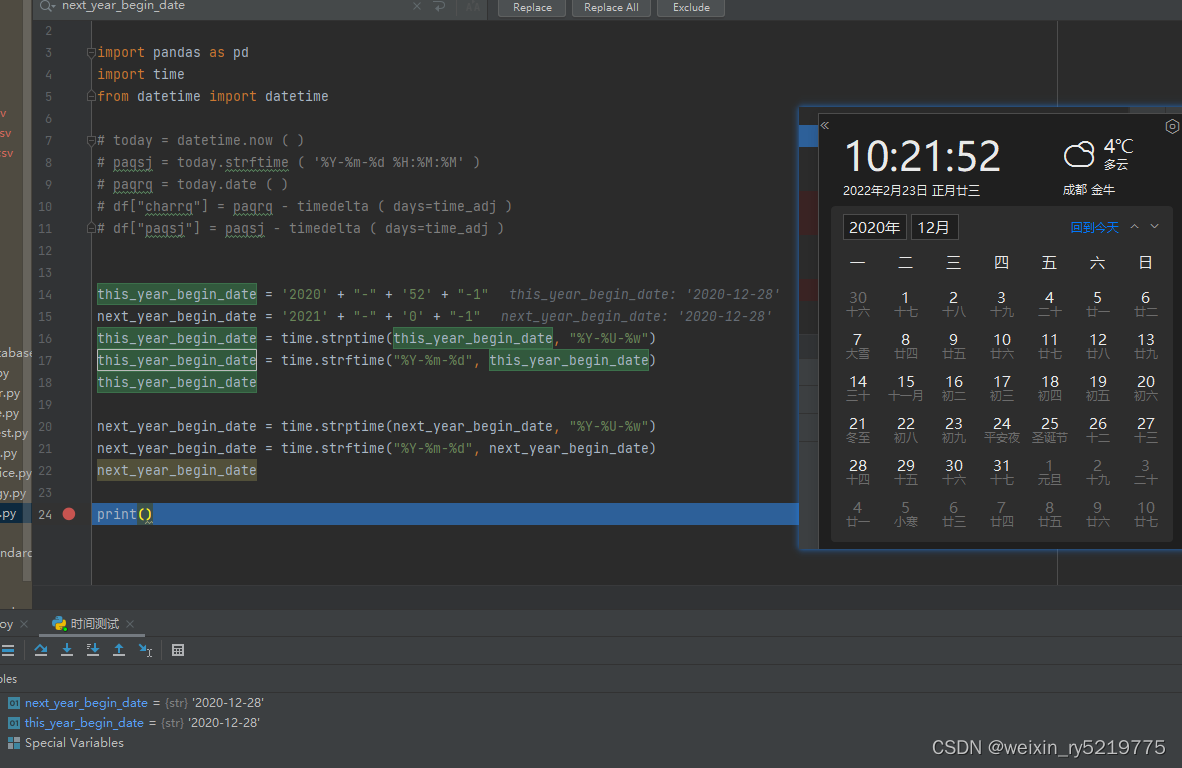
Task: Select the this_year_begin_date variable row
Action: click(x=142, y=724)
